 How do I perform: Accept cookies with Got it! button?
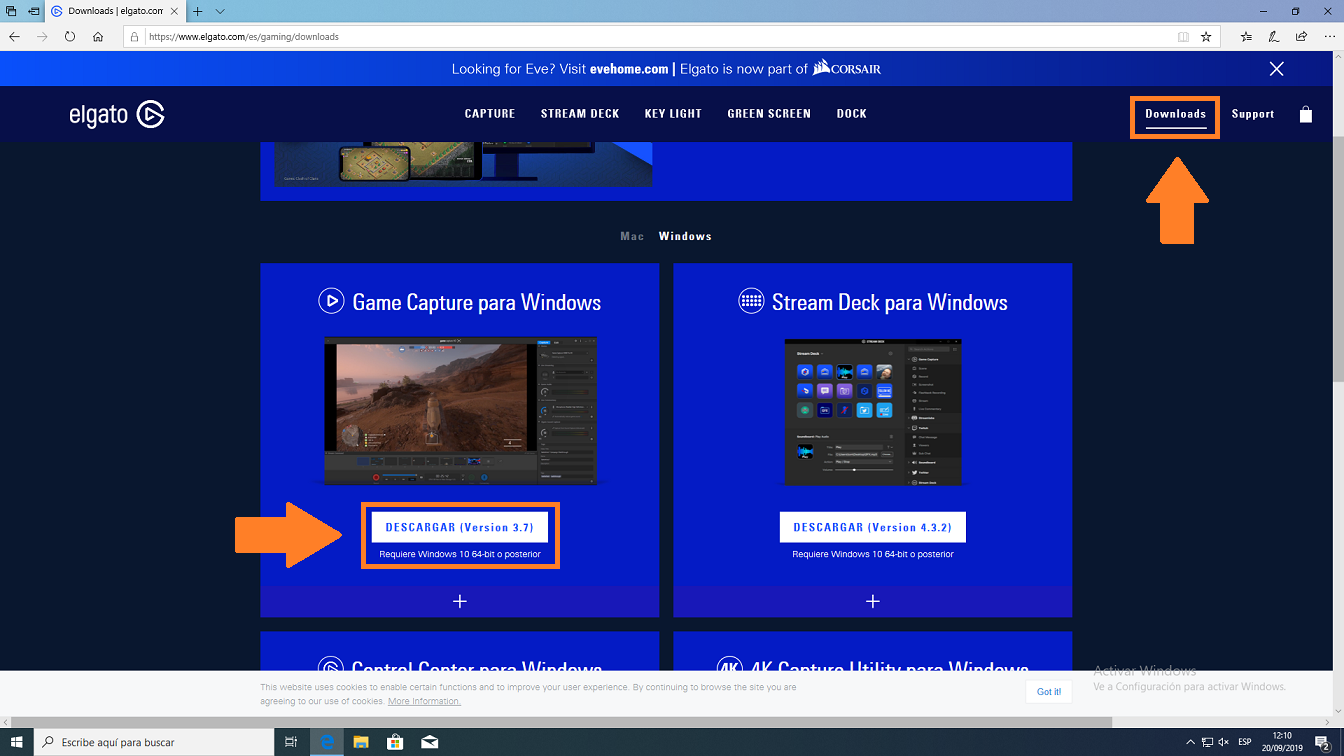click(x=1048, y=691)
